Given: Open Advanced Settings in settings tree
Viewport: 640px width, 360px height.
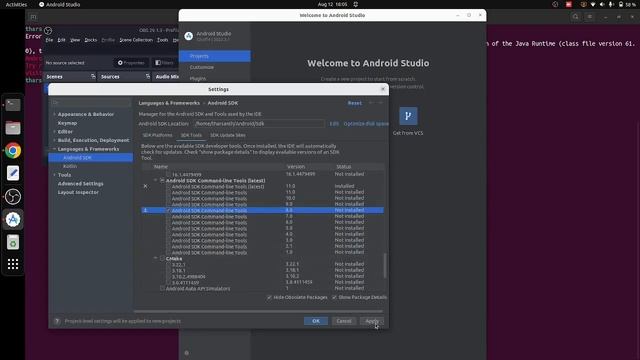Looking at the screenshot, I should tap(80, 184).
